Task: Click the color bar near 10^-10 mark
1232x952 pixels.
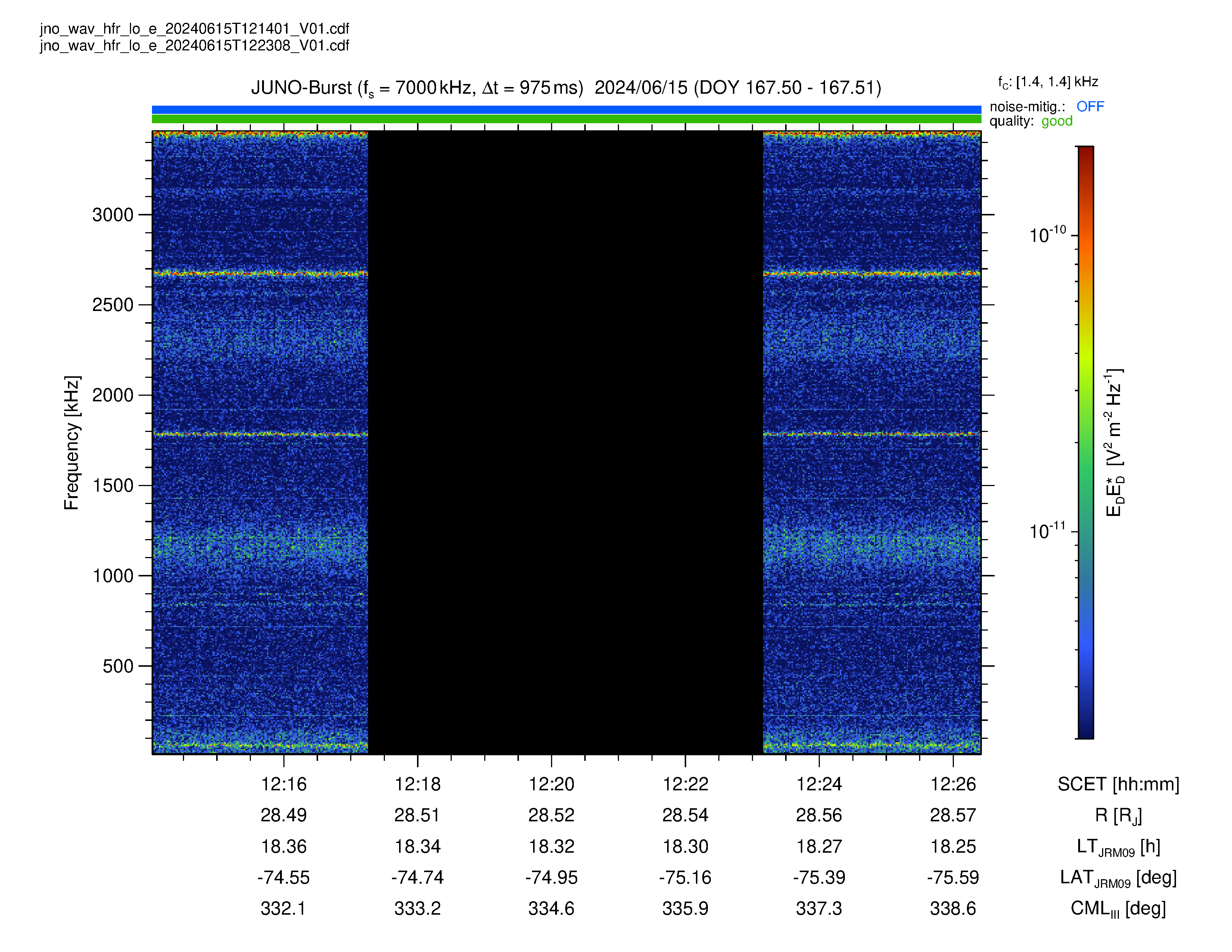Action: (x=1086, y=235)
